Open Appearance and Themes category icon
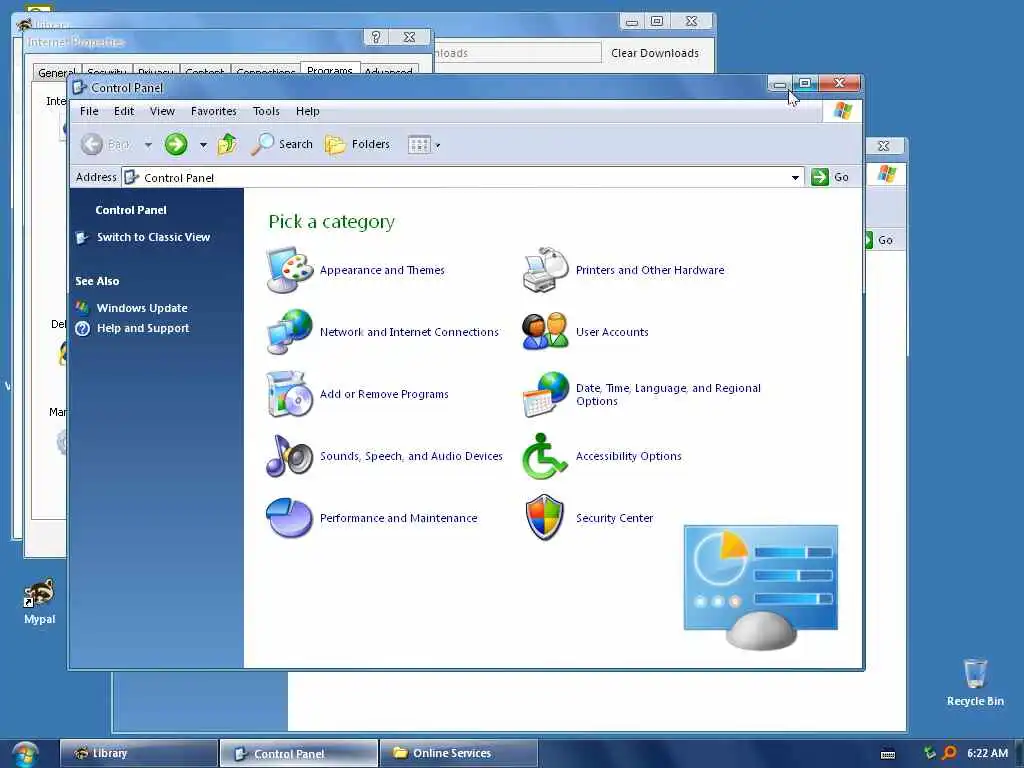Image resolution: width=1024 pixels, height=768 pixels. 290,270
